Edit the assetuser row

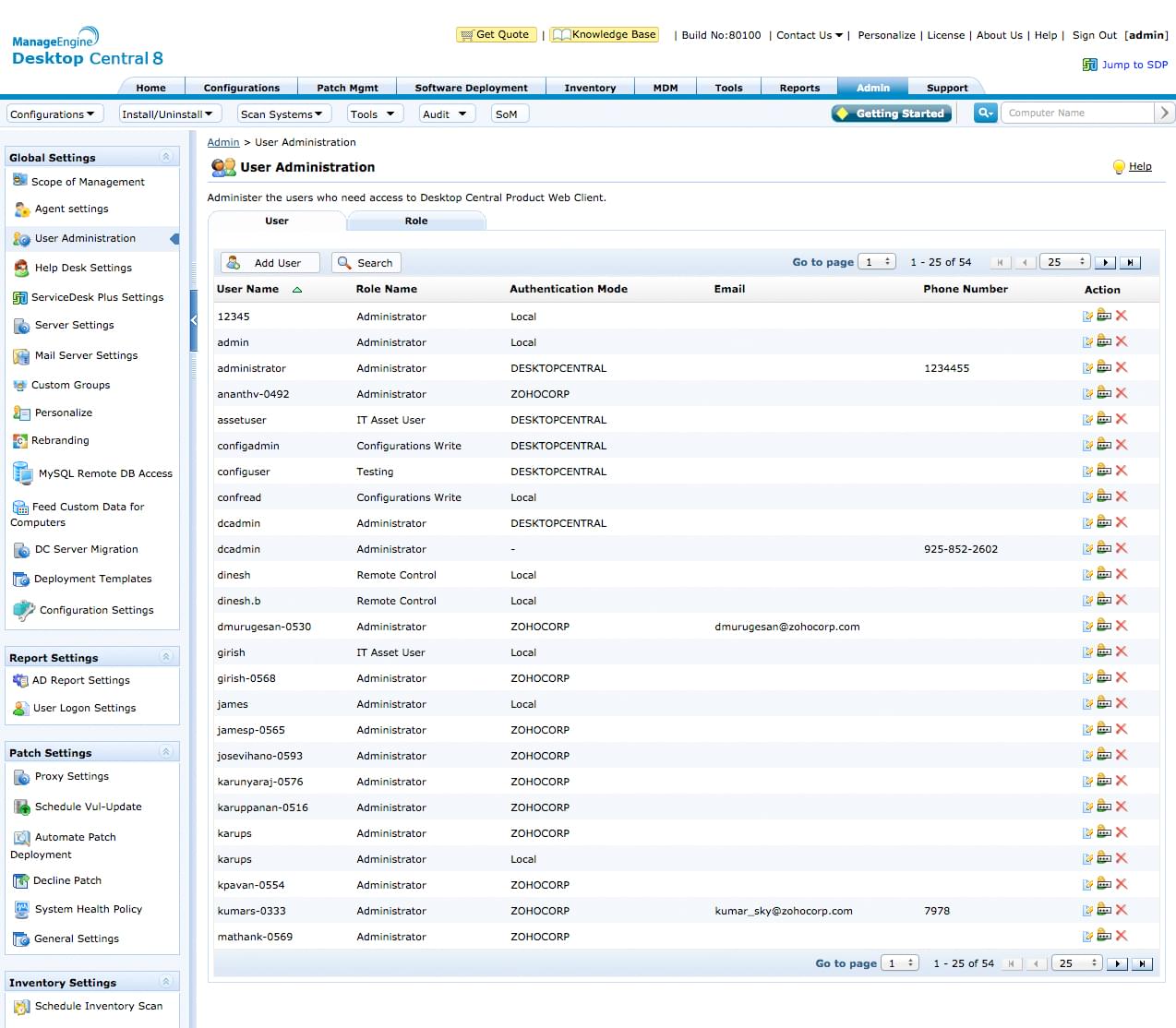point(1087,420)
